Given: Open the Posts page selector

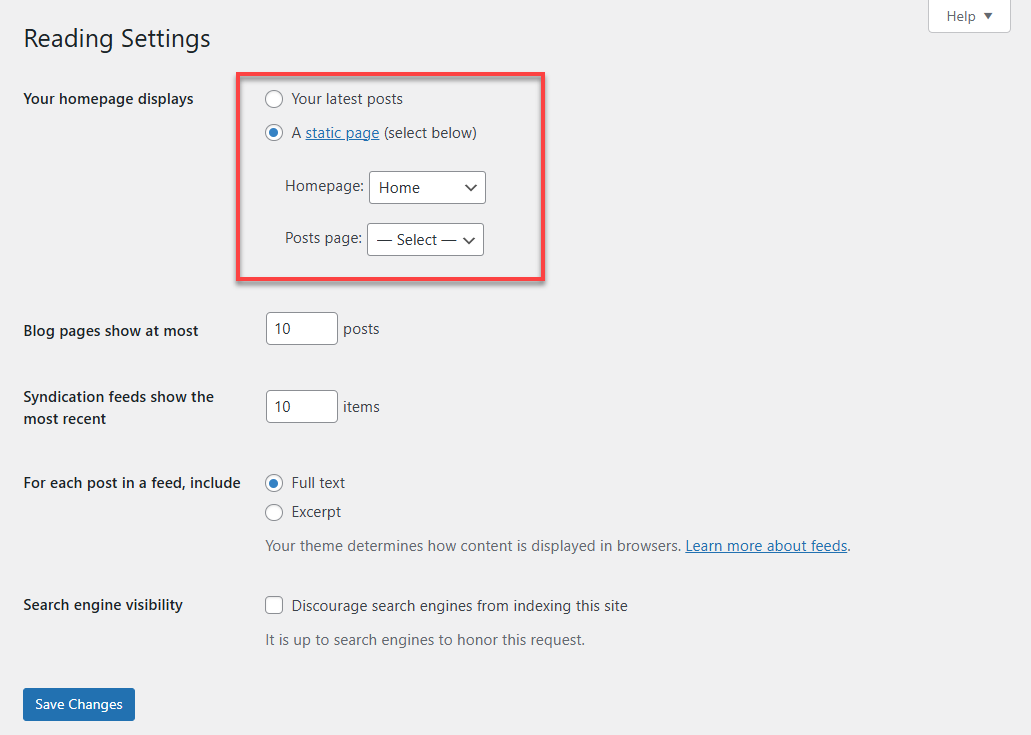Looking at the screenshot, I should tap(425, 239).
